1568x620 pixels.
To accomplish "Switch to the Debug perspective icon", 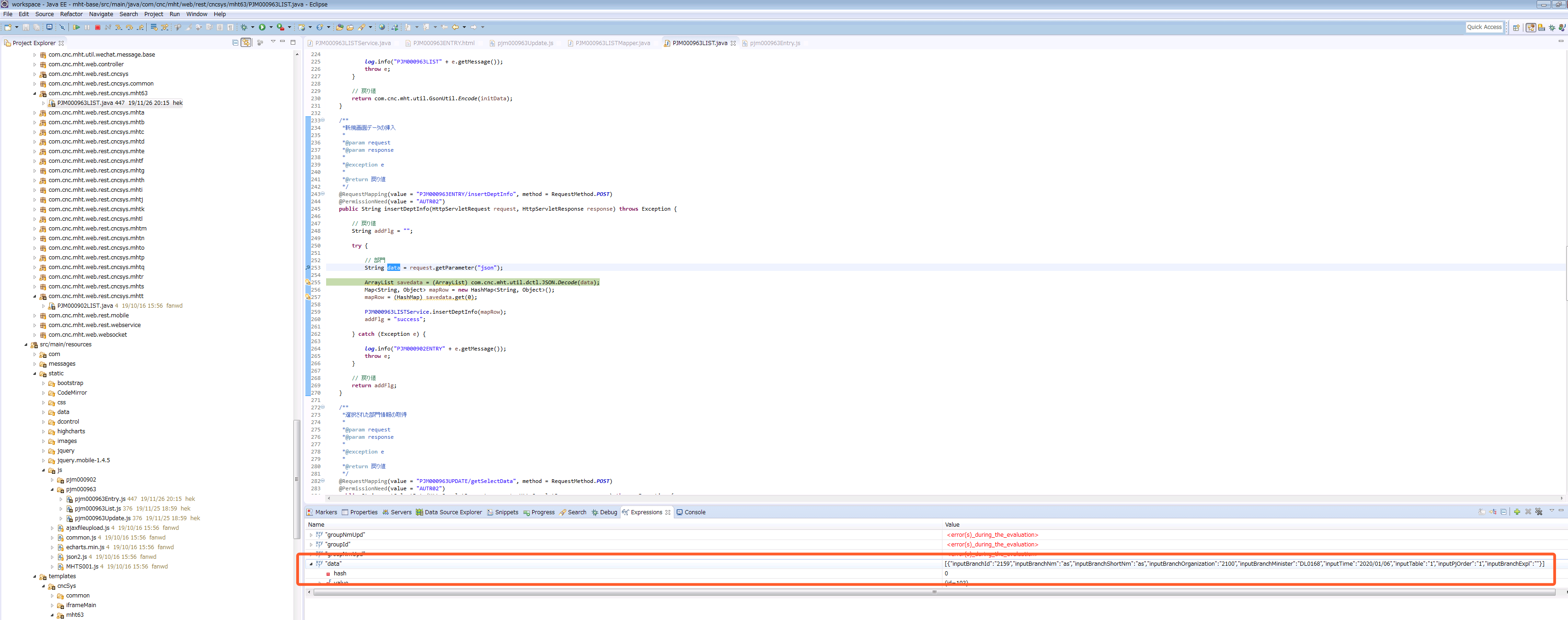I will 1552,28.
